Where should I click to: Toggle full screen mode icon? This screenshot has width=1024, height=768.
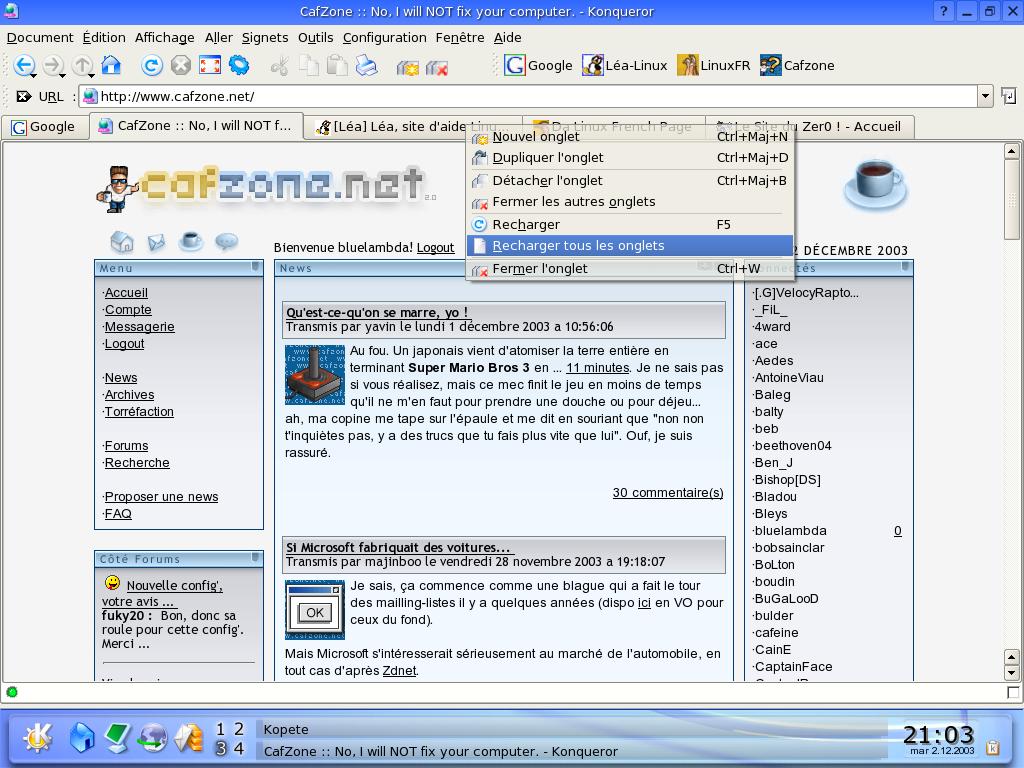pyautogui.click(x=210, y=65)
